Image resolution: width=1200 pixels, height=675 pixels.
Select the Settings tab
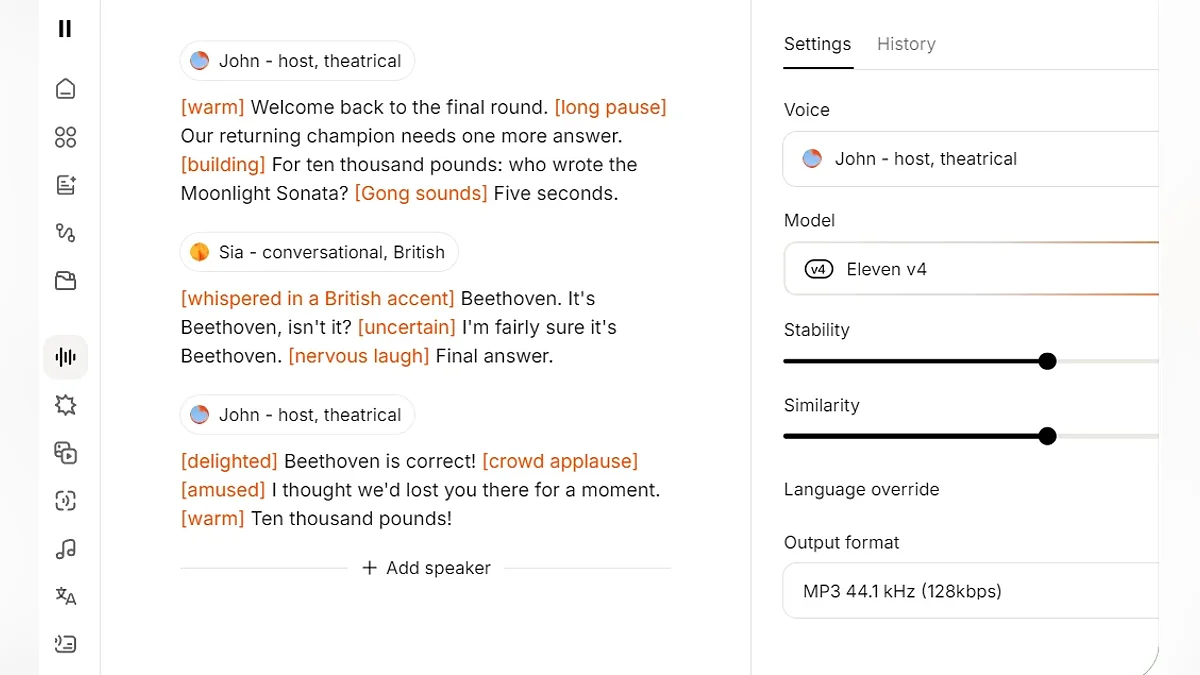coord(817,44)
